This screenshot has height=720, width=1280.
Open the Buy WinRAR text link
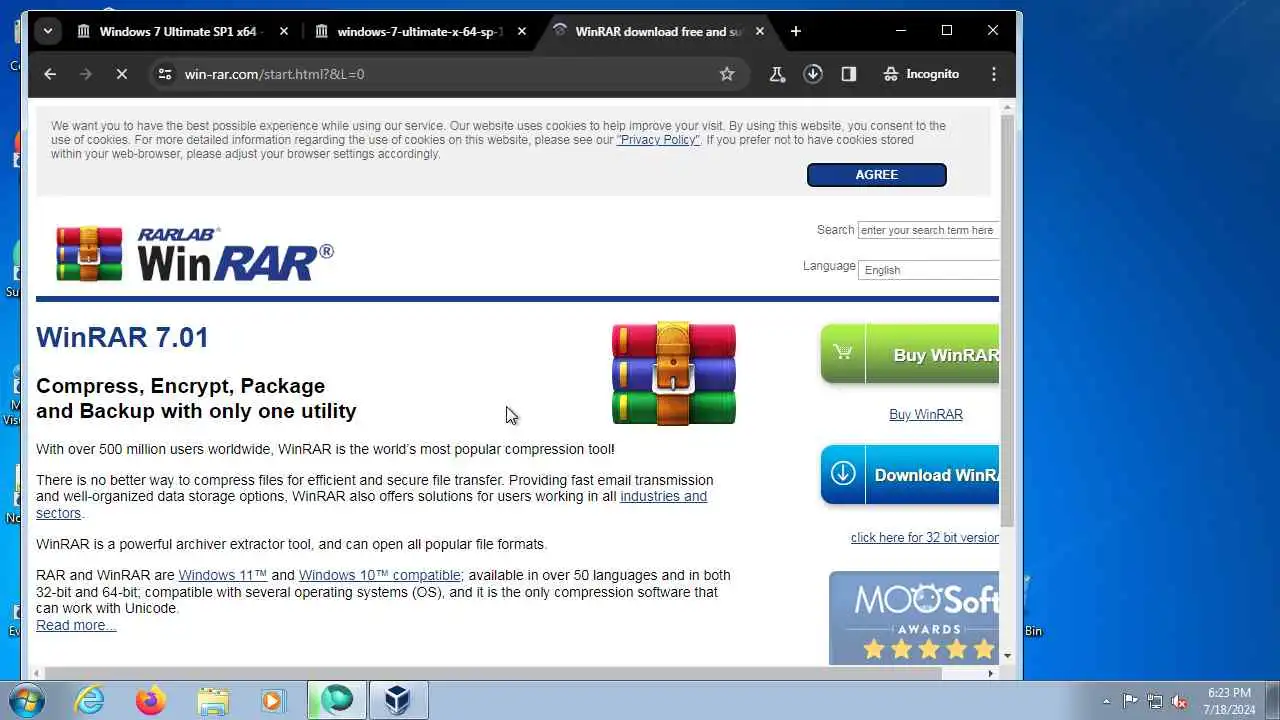click(926, 414)
